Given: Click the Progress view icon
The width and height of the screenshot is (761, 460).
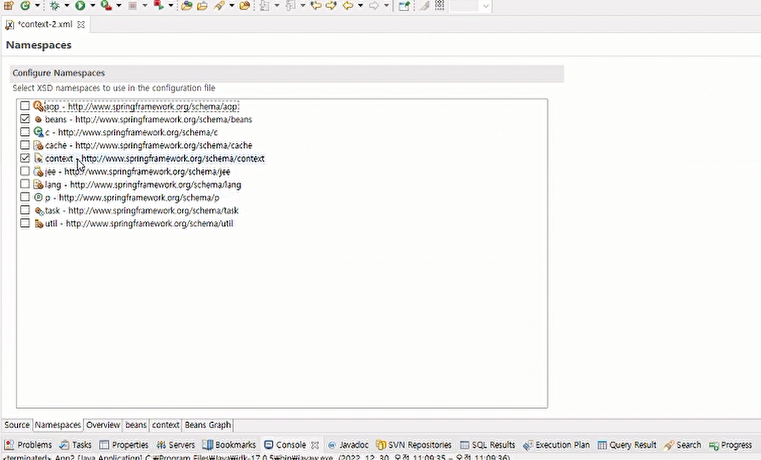Looking at the screenshot, I should coord(714,445).
